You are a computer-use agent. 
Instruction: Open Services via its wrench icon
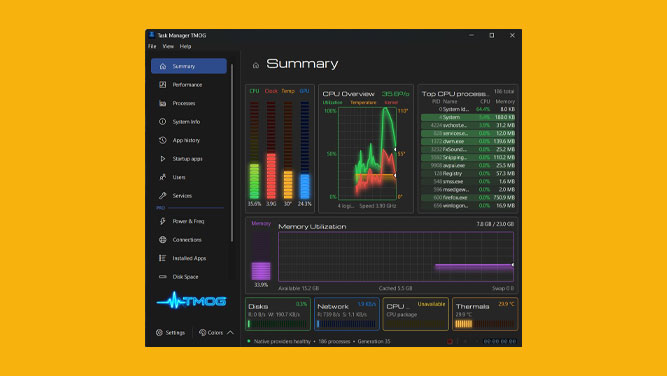[162, 196]
